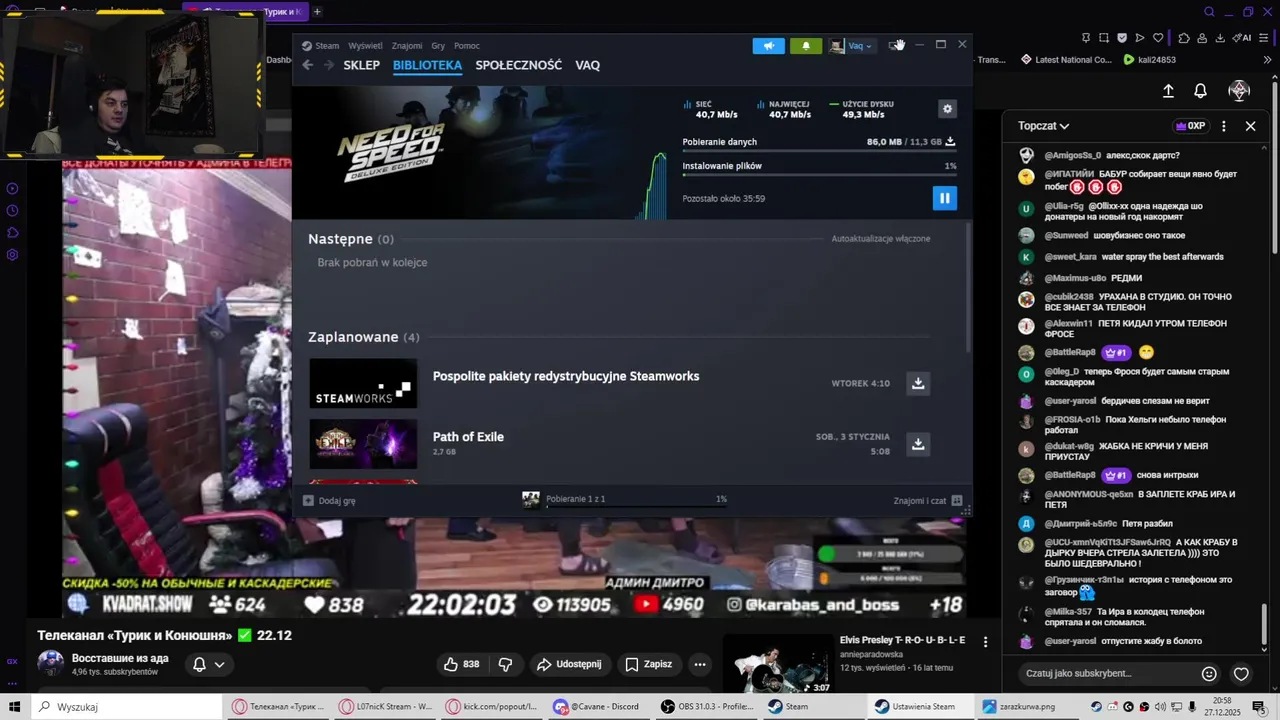
Task: Open more video actions ellipsis
Action: point(700,664)
